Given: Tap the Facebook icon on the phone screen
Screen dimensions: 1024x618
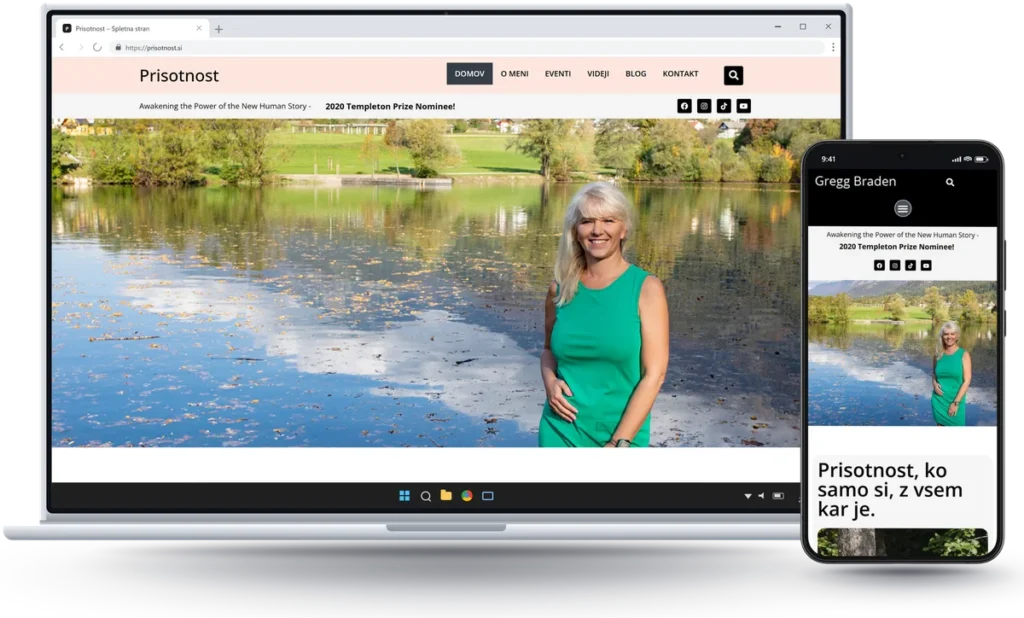Looking at the screenshot, I should [880, 265].
